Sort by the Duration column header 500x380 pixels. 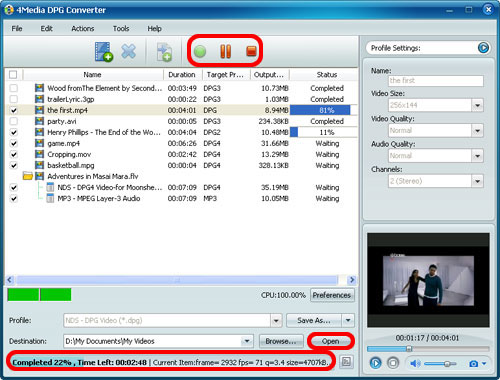(x=182, y=75)
